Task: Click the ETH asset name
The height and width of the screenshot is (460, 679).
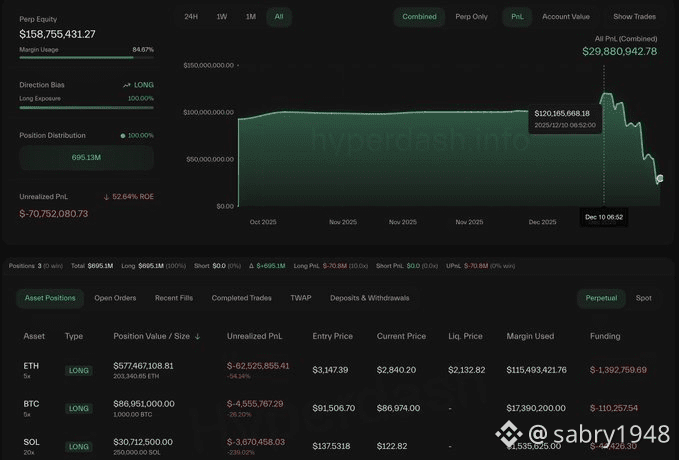Action: point(31,366)
